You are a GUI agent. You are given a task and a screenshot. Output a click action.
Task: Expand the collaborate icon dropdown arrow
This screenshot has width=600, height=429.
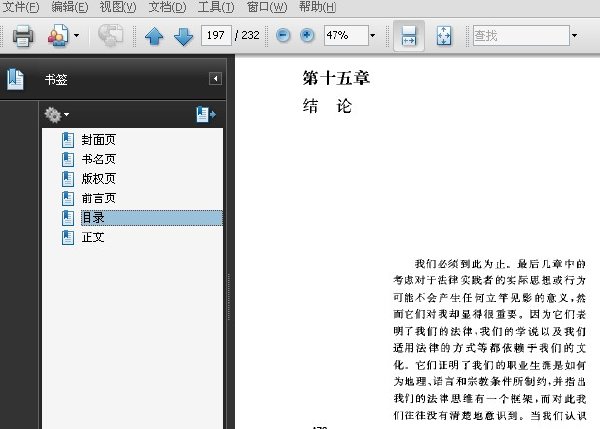77,36
